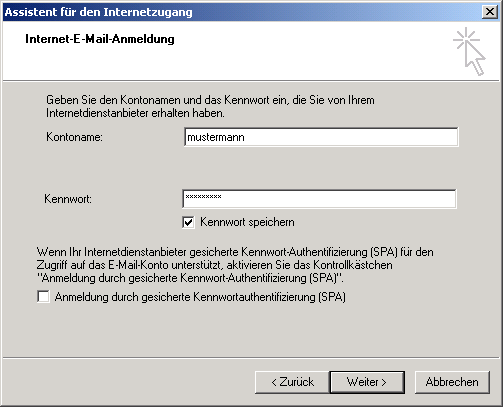
Task: Focus the Kontoname input containing mustermann
Action: 321,137
